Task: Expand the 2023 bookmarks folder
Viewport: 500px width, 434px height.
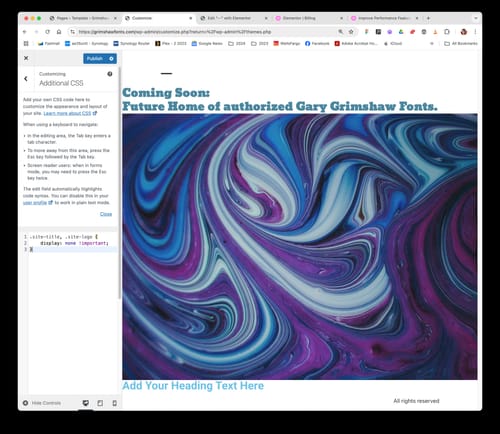Action: pyautogui.click(x=259, y=43)
